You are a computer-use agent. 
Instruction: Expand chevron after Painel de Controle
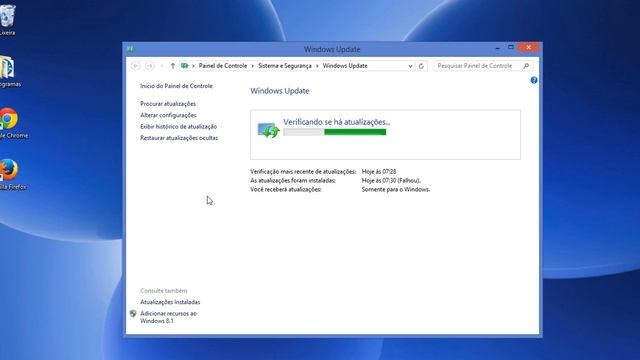pos(253,66)
